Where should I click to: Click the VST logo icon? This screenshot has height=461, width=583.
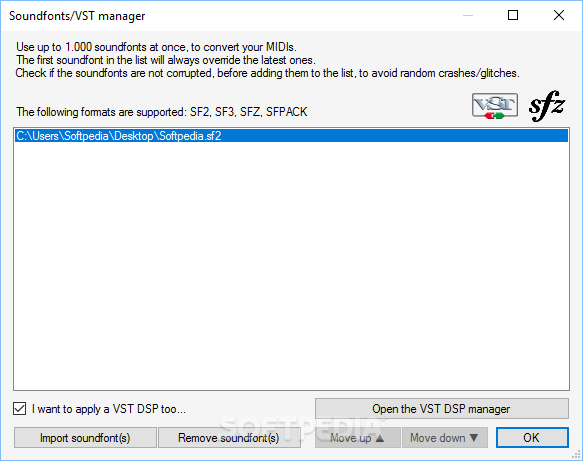(x=495, y=106)
